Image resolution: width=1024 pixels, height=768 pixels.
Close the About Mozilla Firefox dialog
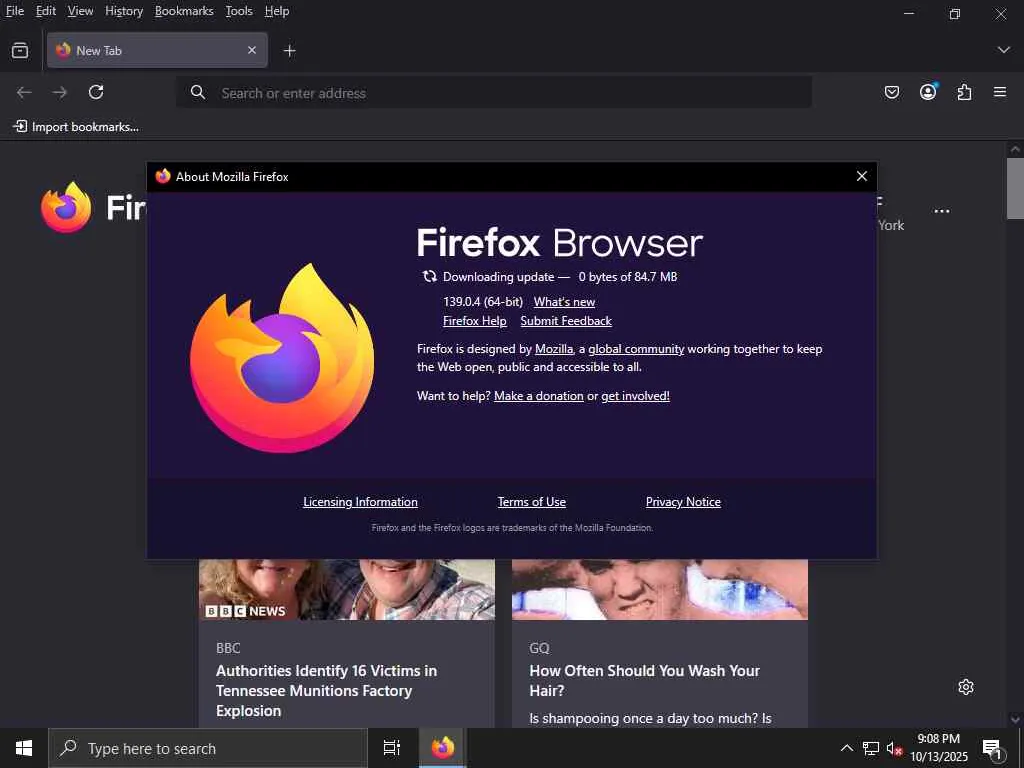pos(861,176)
